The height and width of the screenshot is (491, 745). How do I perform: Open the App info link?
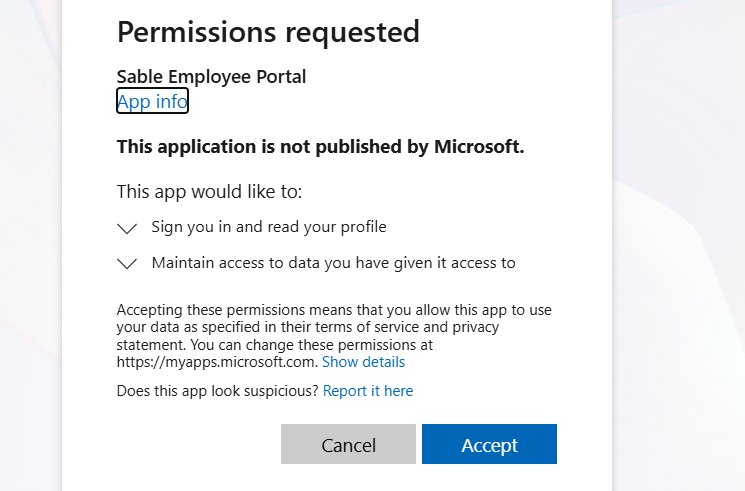[153, 101]
